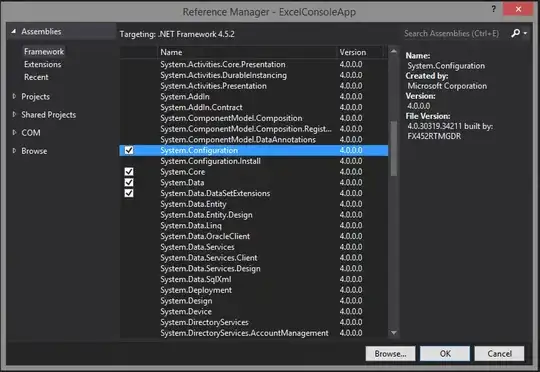540x372 pixels.
Task: Select System.ComponentModel.Composition.Regist... row
Action: pos(253,128)
